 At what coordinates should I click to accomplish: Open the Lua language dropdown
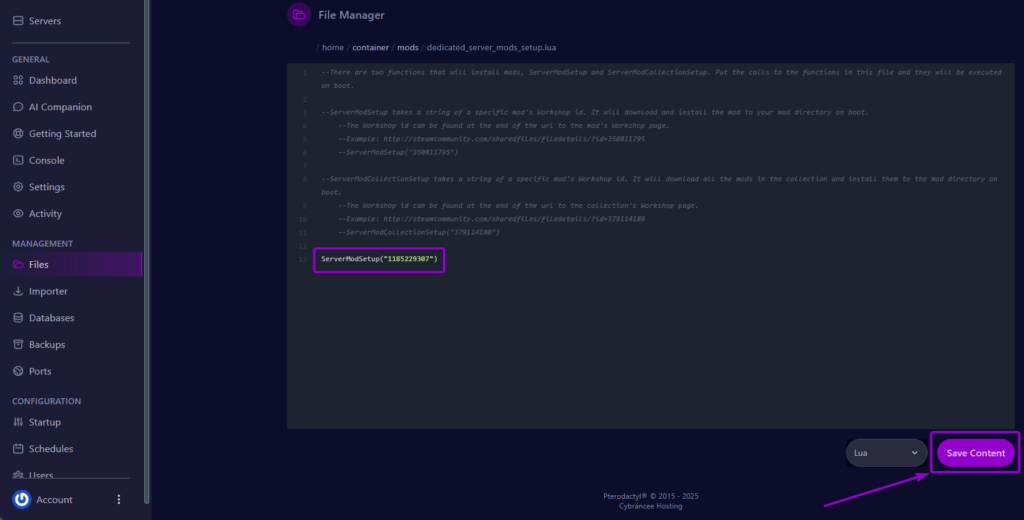886,453
